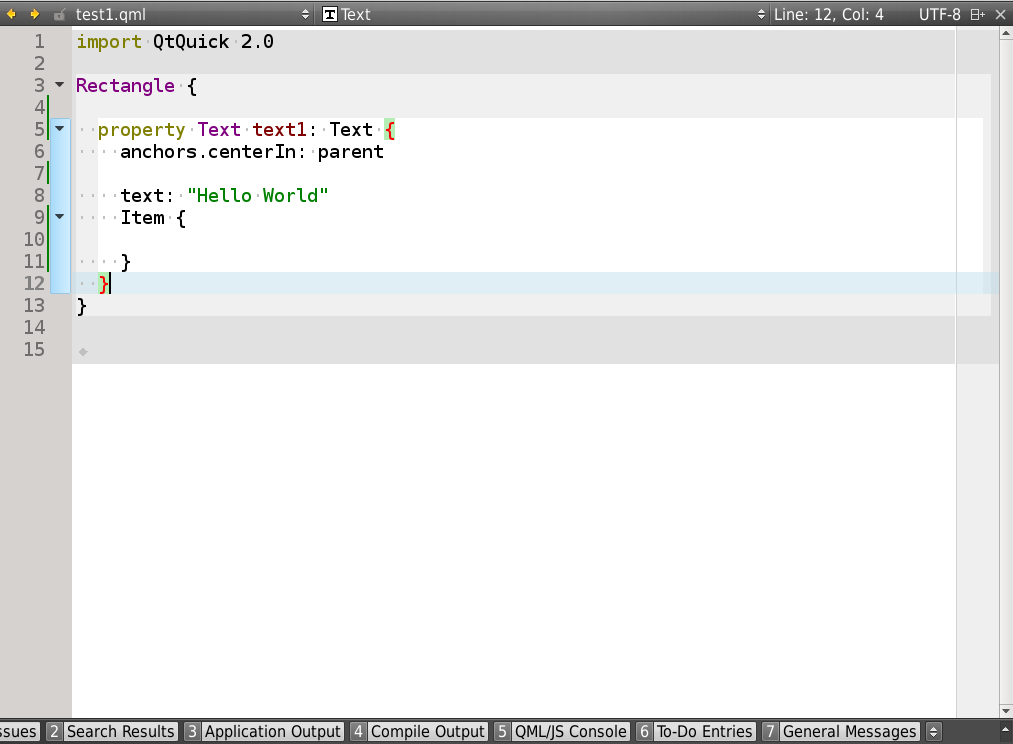Click the go back navigation arrow
This screenshot has height=744, width=1013.
click(x=12, y=14)
